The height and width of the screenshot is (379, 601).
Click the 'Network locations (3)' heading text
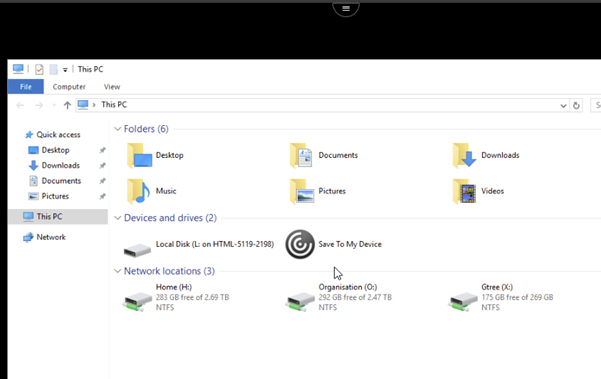169,271
